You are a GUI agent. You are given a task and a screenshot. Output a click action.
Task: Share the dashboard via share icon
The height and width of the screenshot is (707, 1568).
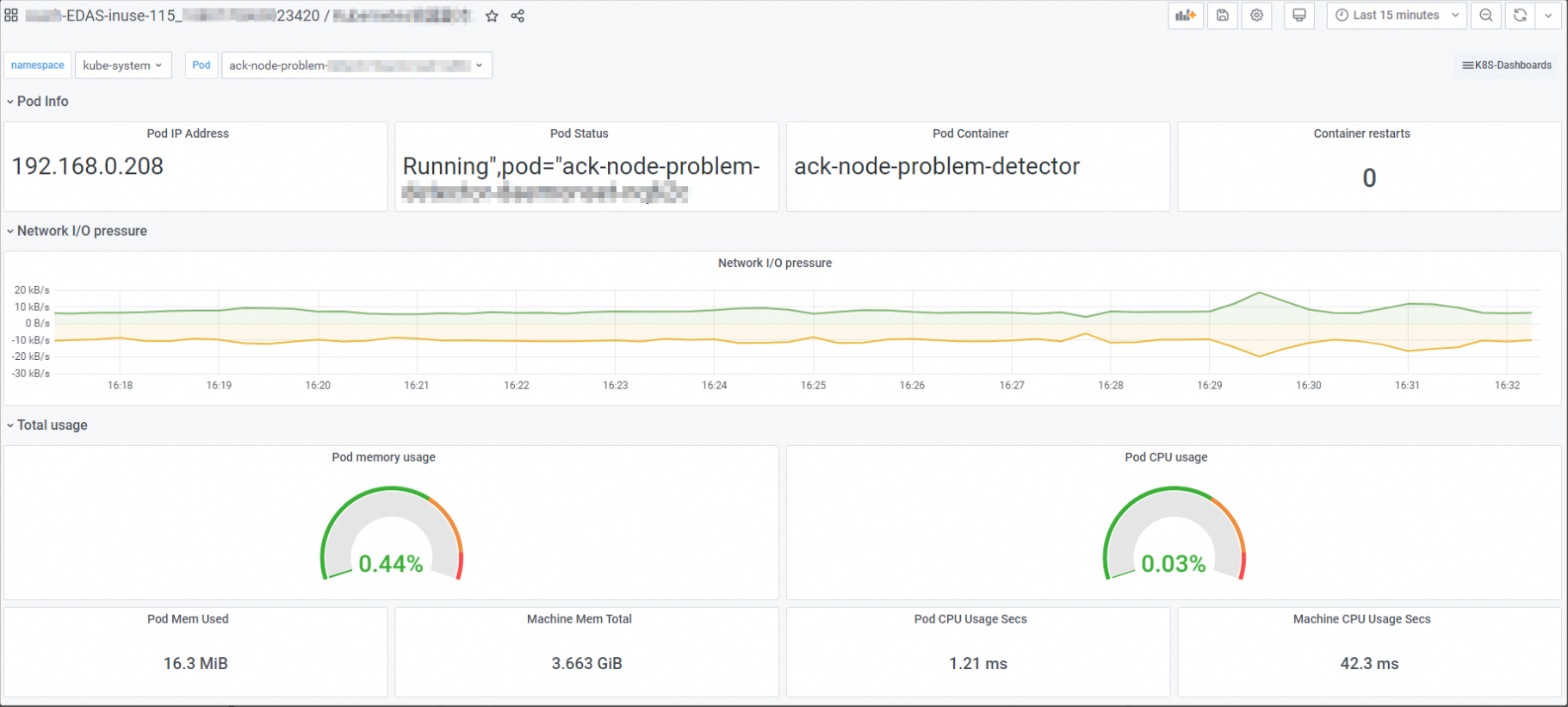click(x=518, y=16)
